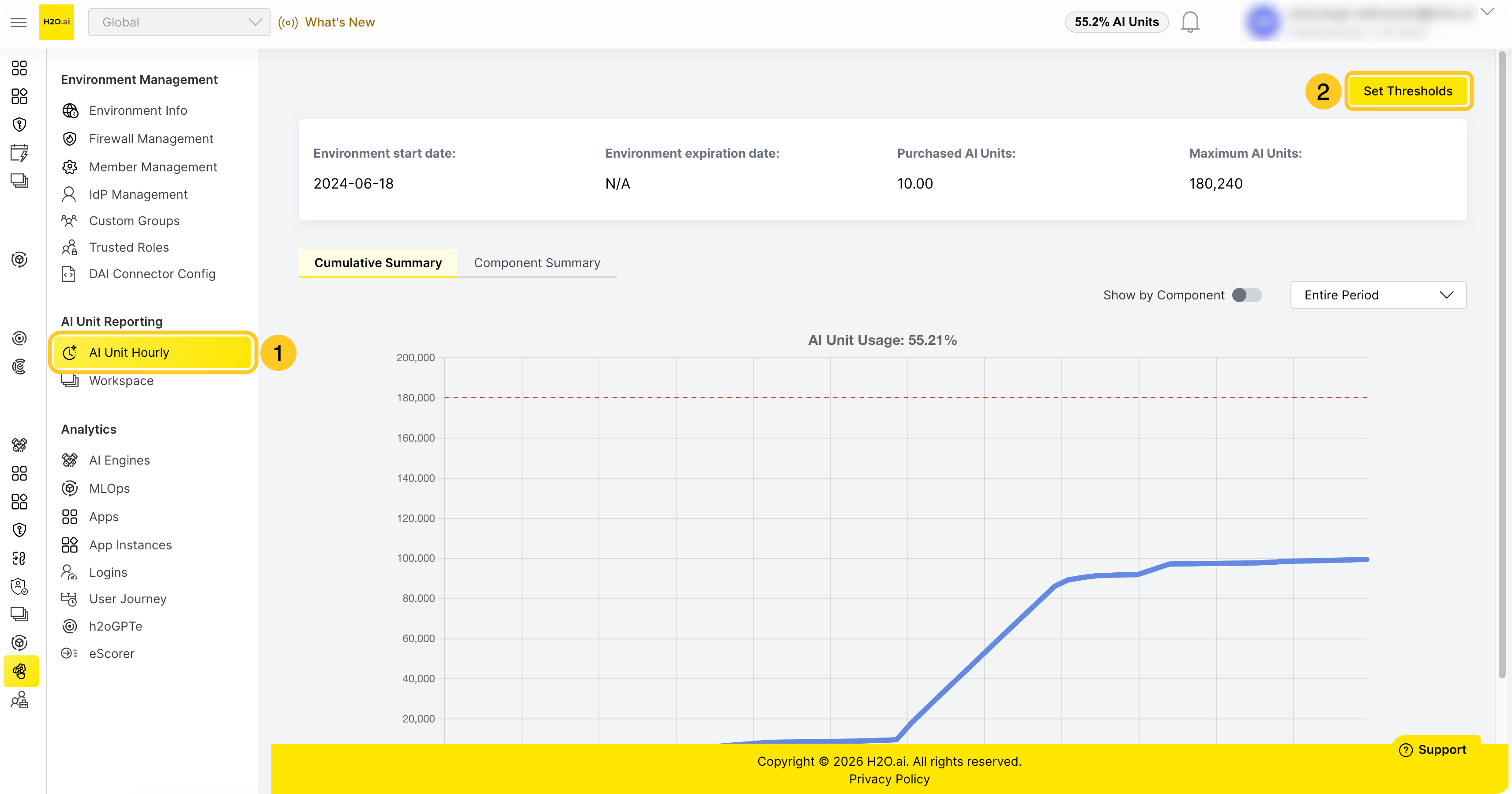
Task: Click the H2O.ai logo
Action: [56, 23]
